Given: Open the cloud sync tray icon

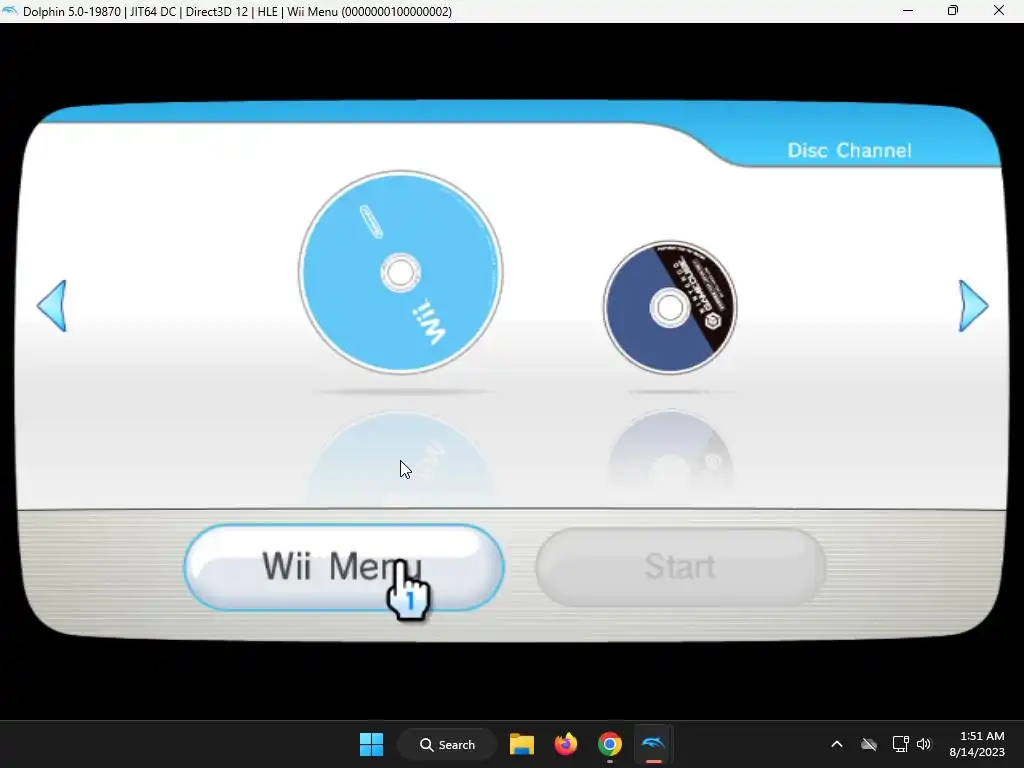Looking at the screenshot, I should point(869,744).
